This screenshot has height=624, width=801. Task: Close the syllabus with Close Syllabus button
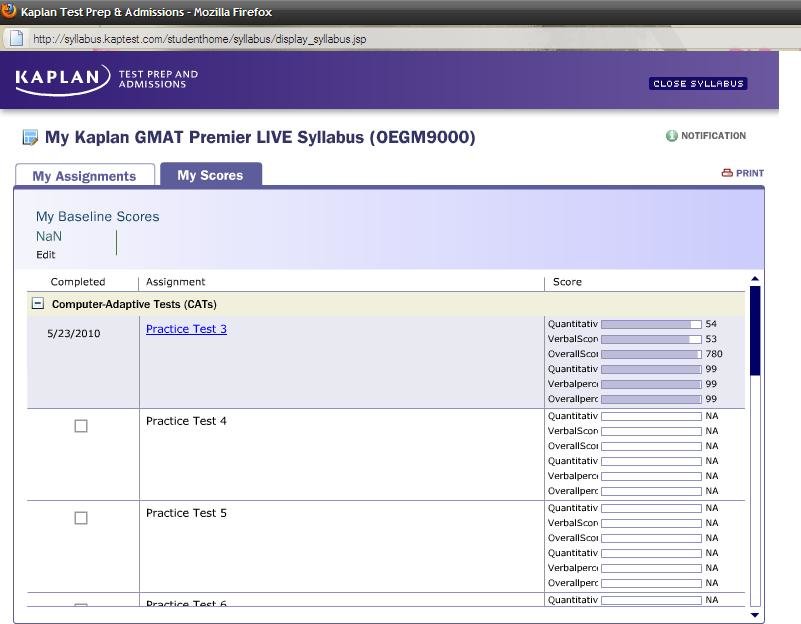(698, 84)
